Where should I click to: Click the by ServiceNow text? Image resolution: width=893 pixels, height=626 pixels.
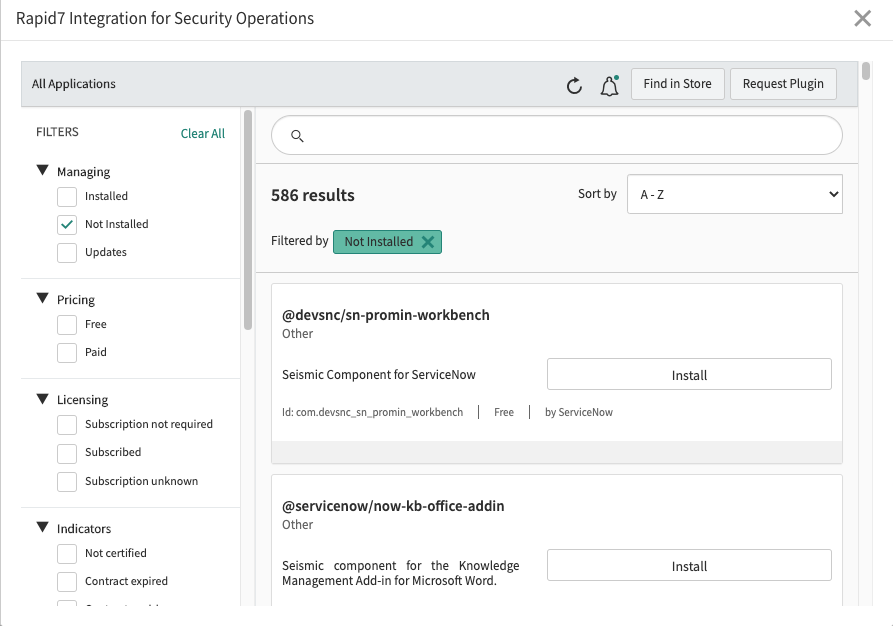click(579, 412)
